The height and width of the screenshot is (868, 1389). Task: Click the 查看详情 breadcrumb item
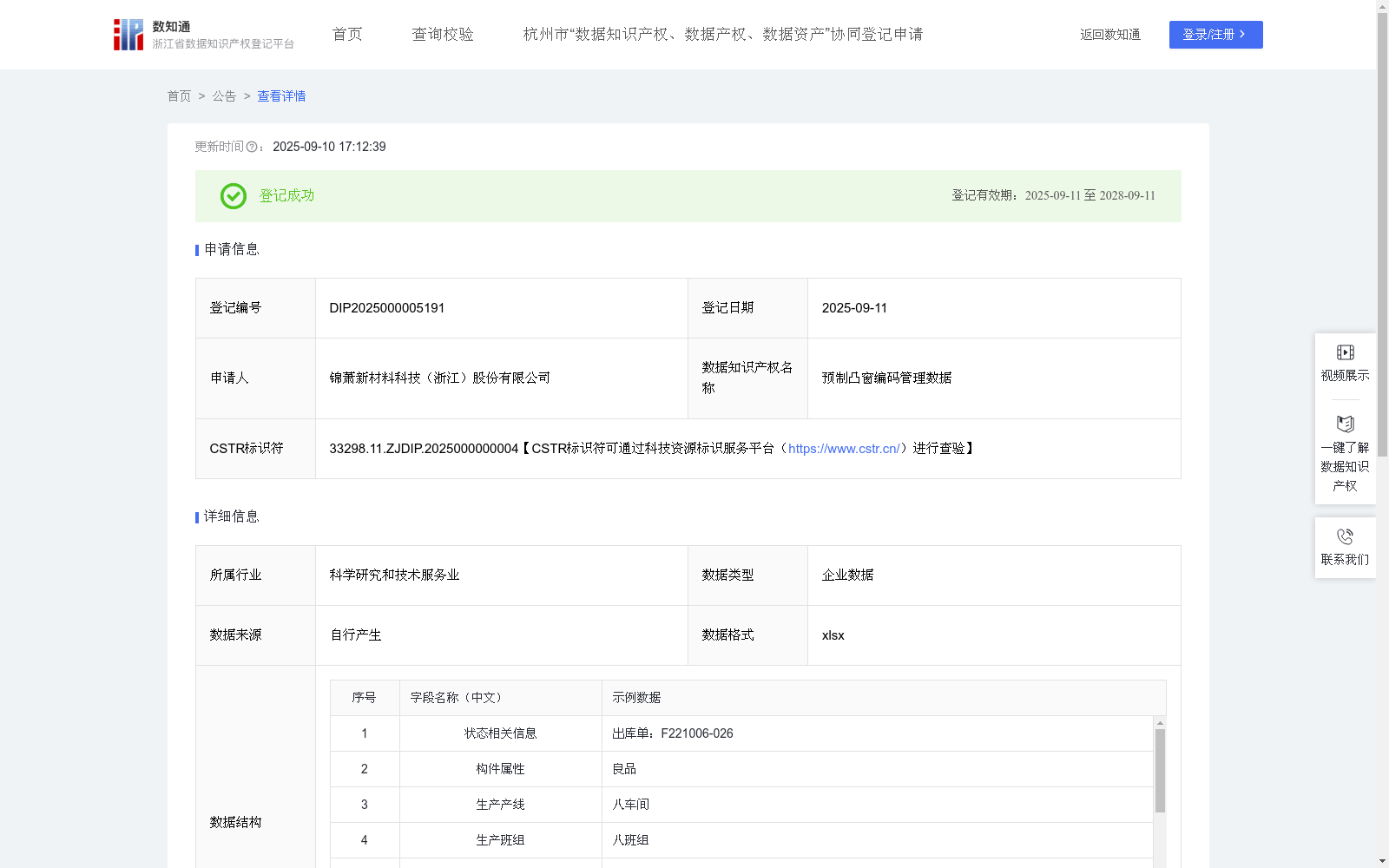(x=281, y=96)
